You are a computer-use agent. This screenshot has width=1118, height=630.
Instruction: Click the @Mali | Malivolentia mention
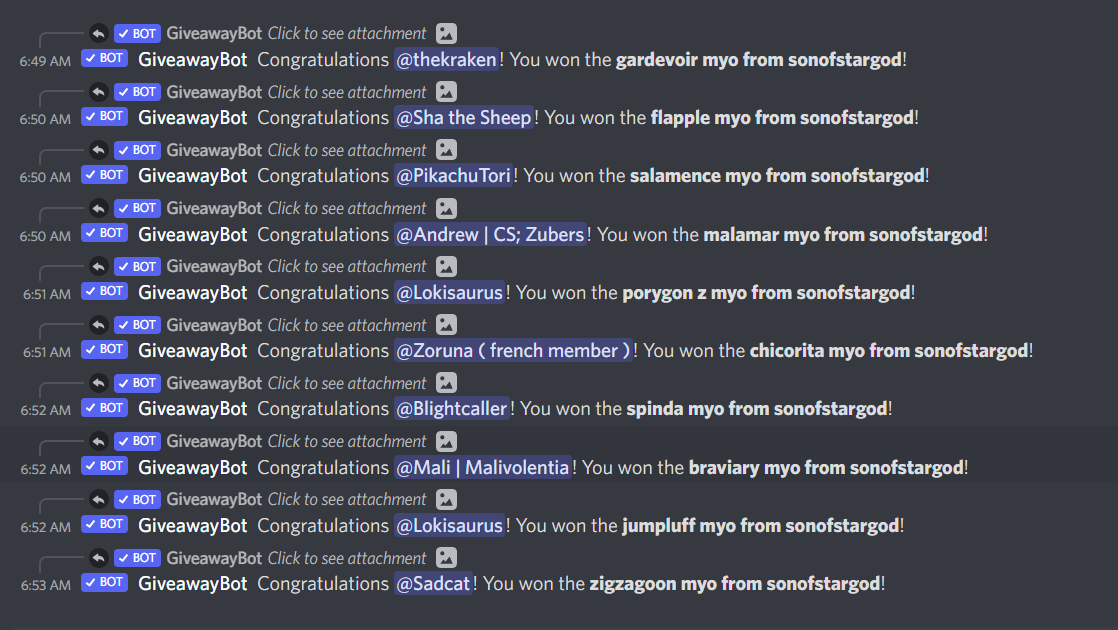pyautogui.click(x=483, y=467)
